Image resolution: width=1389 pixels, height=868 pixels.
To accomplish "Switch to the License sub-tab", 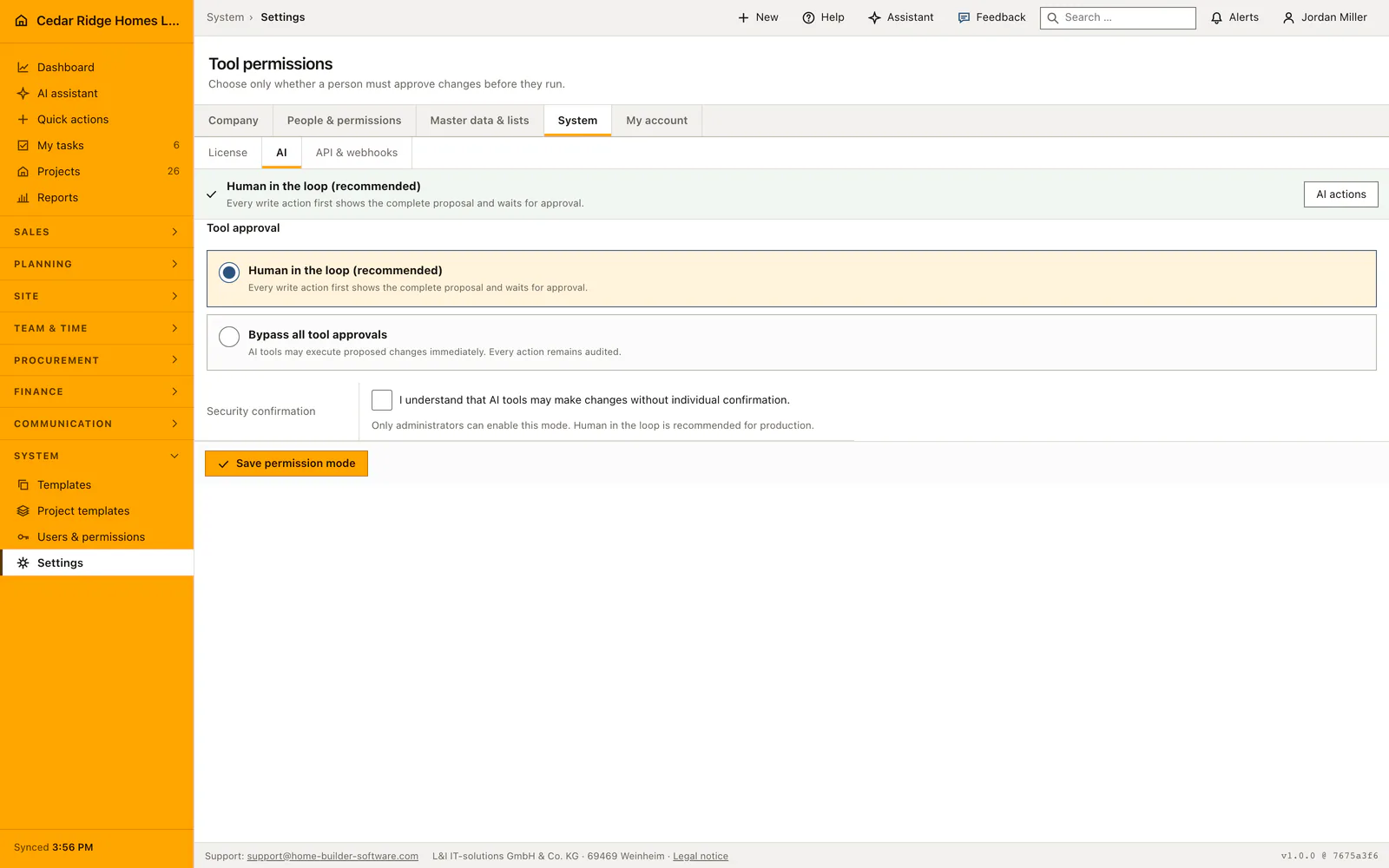I will [x=227, y=153].
